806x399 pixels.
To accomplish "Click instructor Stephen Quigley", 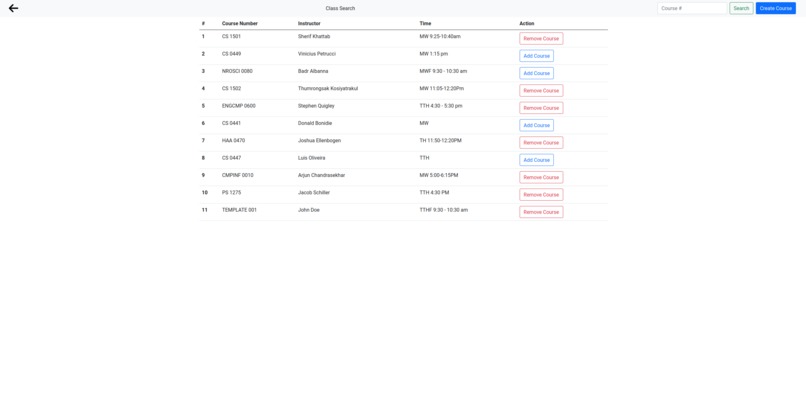I will coord(316,106).
